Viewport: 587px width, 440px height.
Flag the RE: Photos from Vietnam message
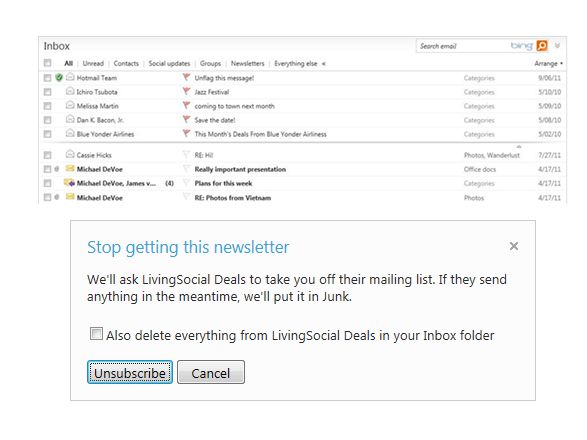point(186,196)
